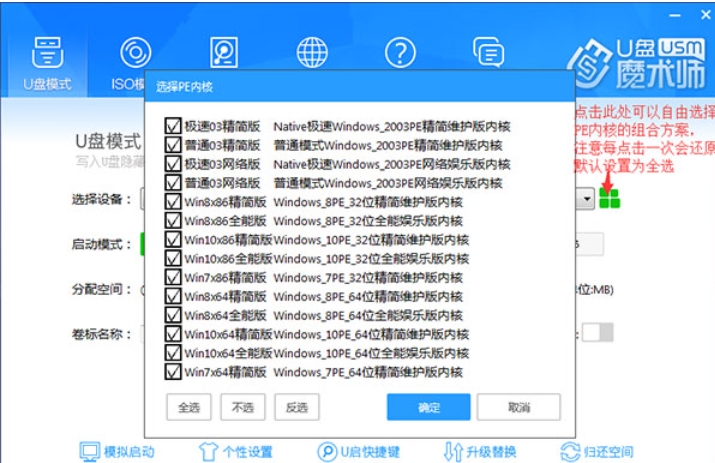
Task: Open the 选择设备 dropdown arrow
Action: point(586,199)
